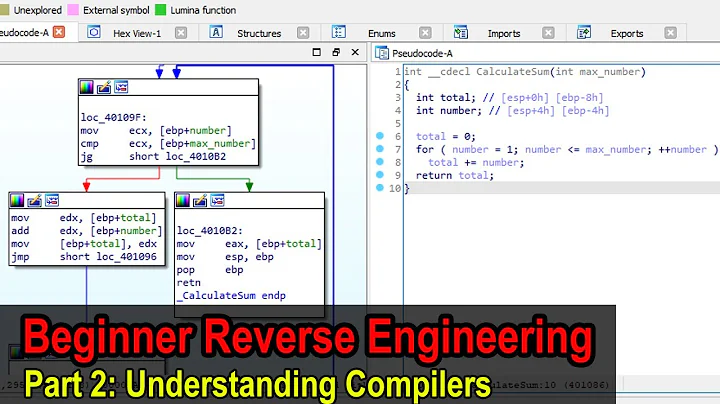The height and width of the screenshot is (404, 720).
Task: Click the _CalculateSum endp line
Action: point(231,296)
